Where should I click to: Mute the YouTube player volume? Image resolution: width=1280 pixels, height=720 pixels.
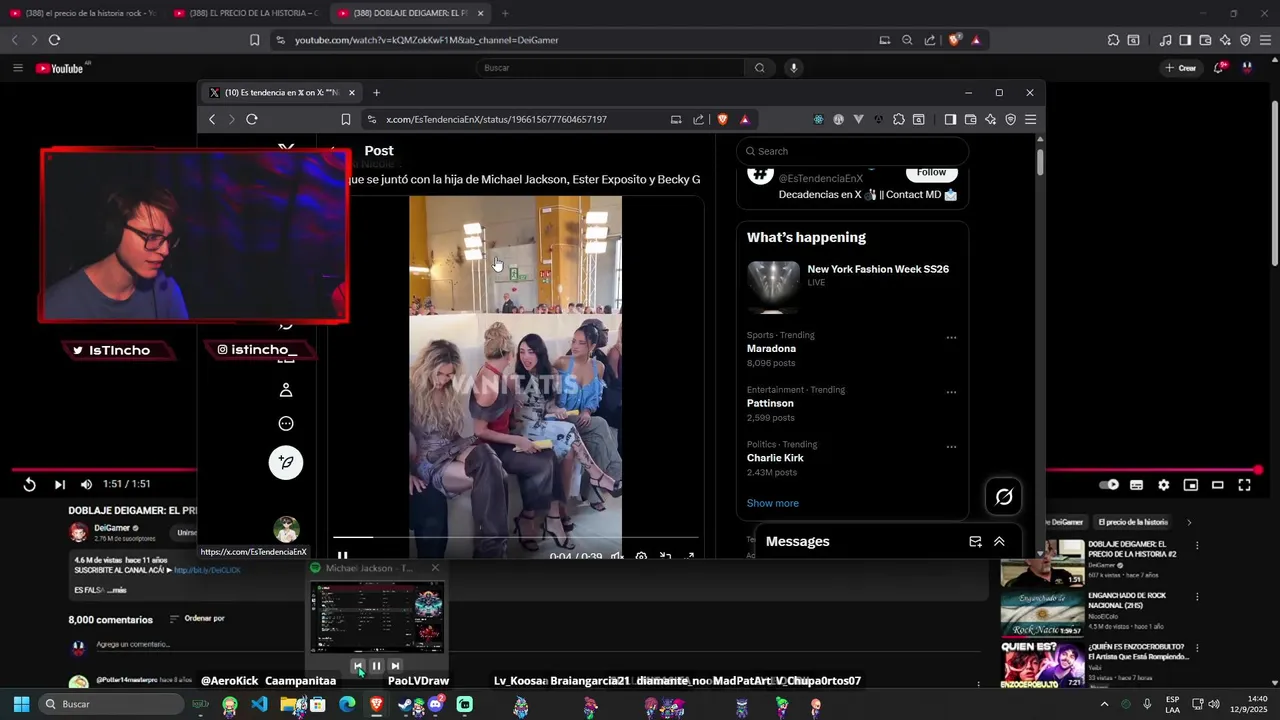(x=86, y=485)
